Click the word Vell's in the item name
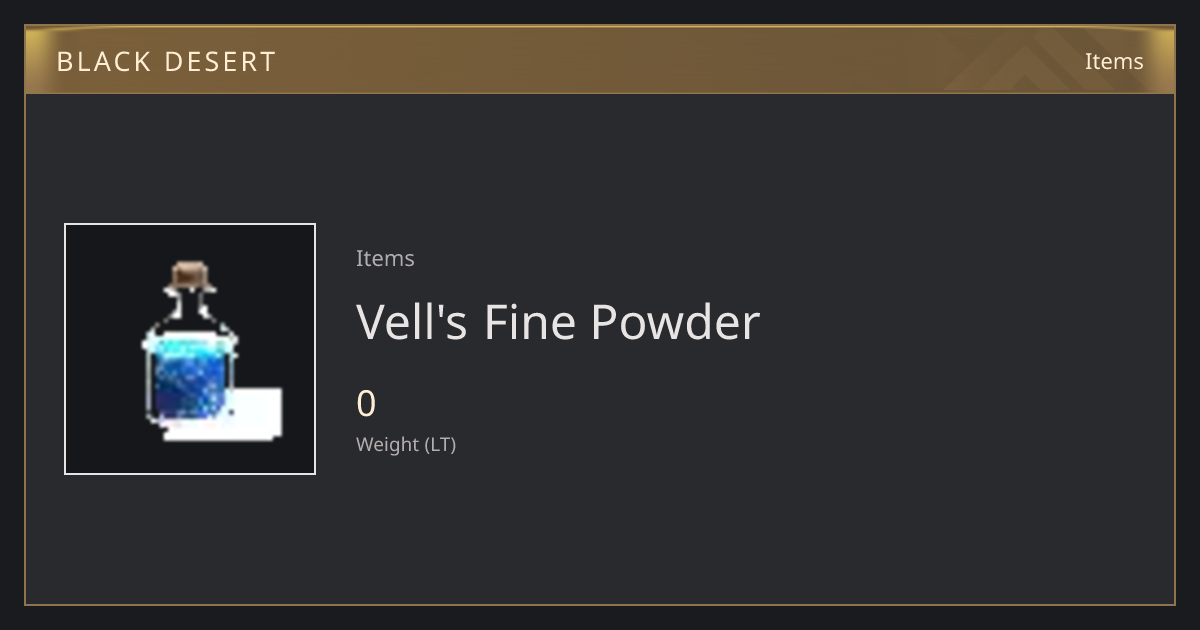This screenshot has height=630, width=1200. (x=412, y=322)
